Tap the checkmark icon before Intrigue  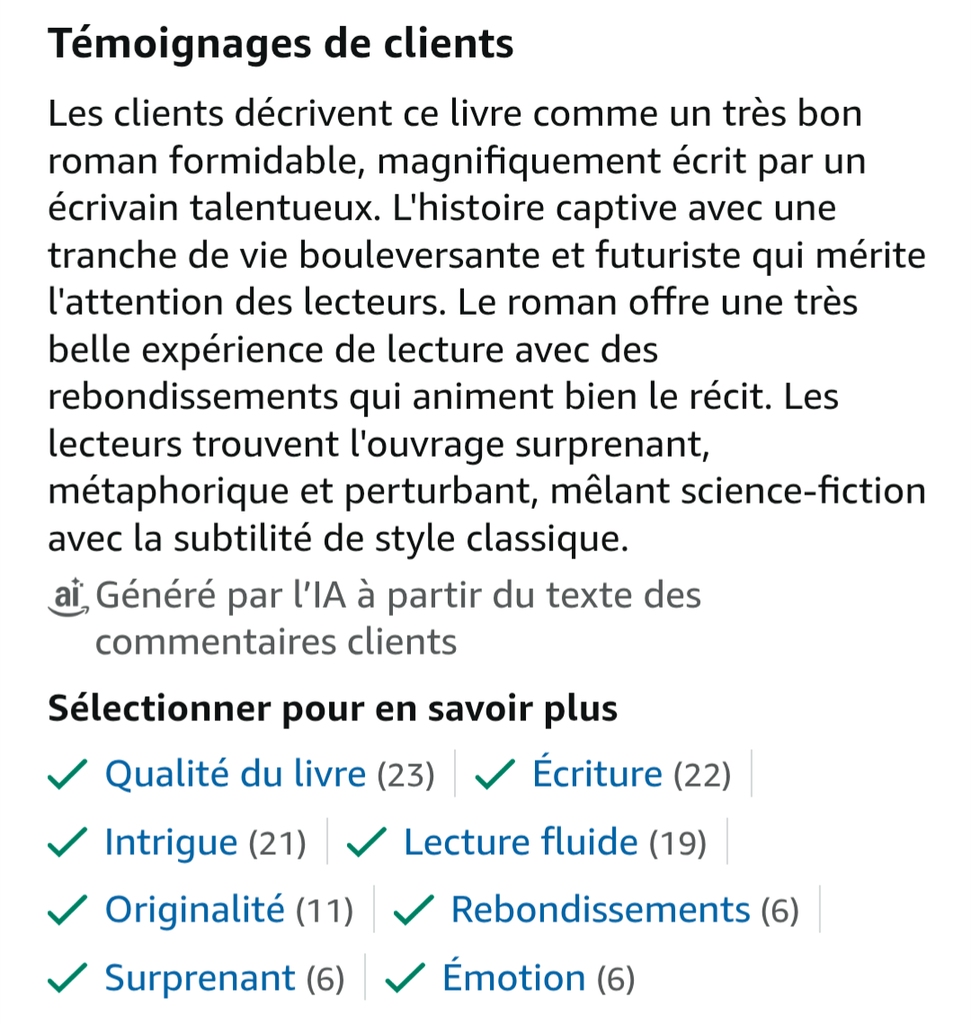tap(67, 843)
